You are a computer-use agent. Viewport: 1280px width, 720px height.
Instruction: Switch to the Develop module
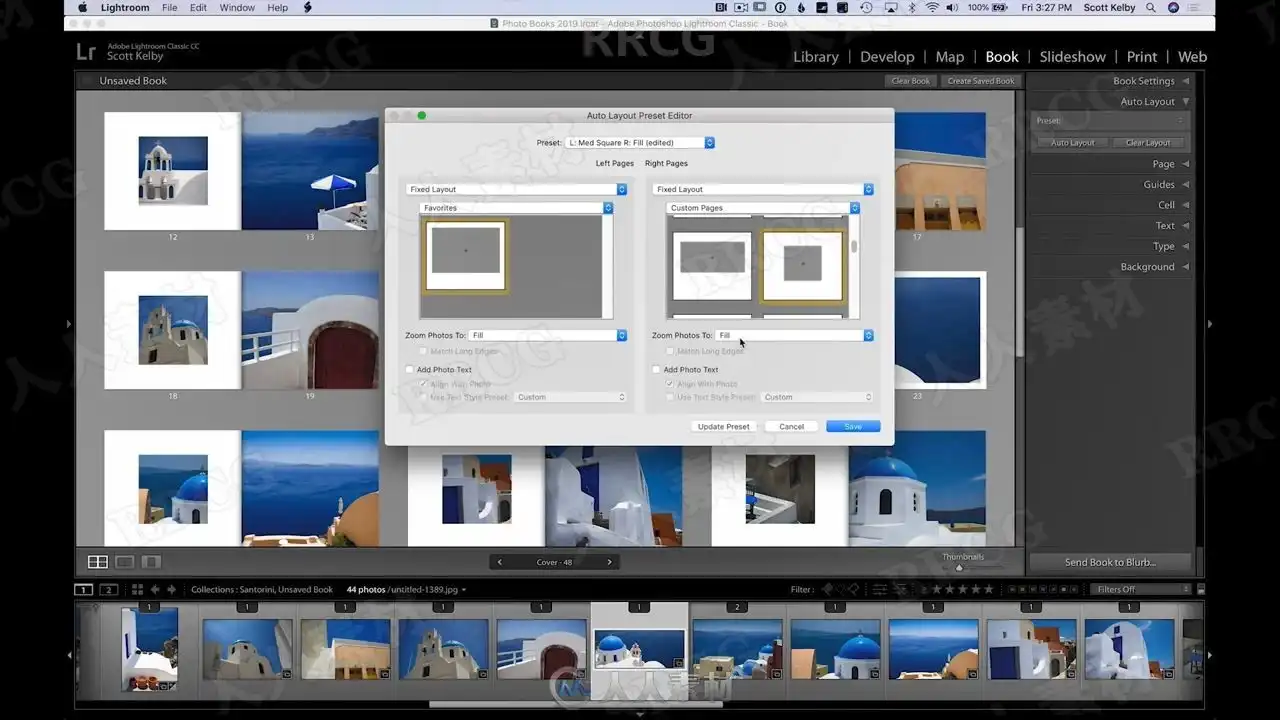(887, 57)
